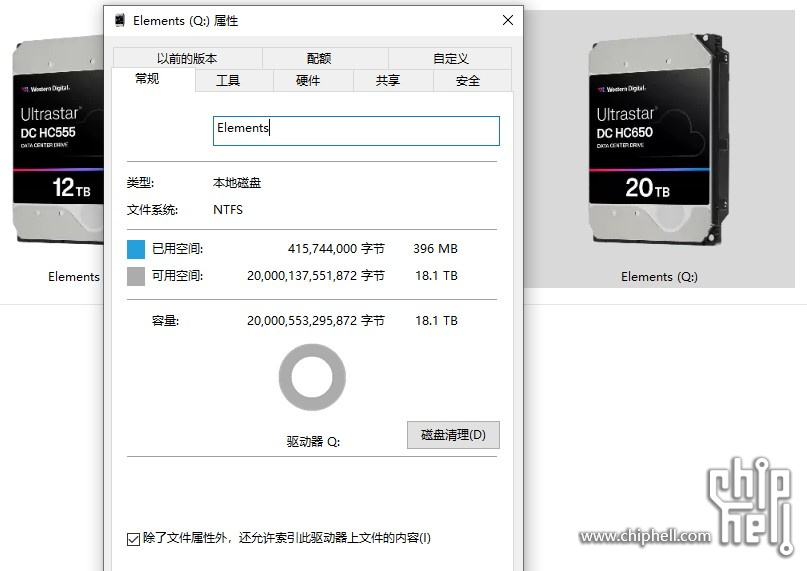Close the Elements (Q:) properties dialog
The image size is (807, 571).
point(508,20)
